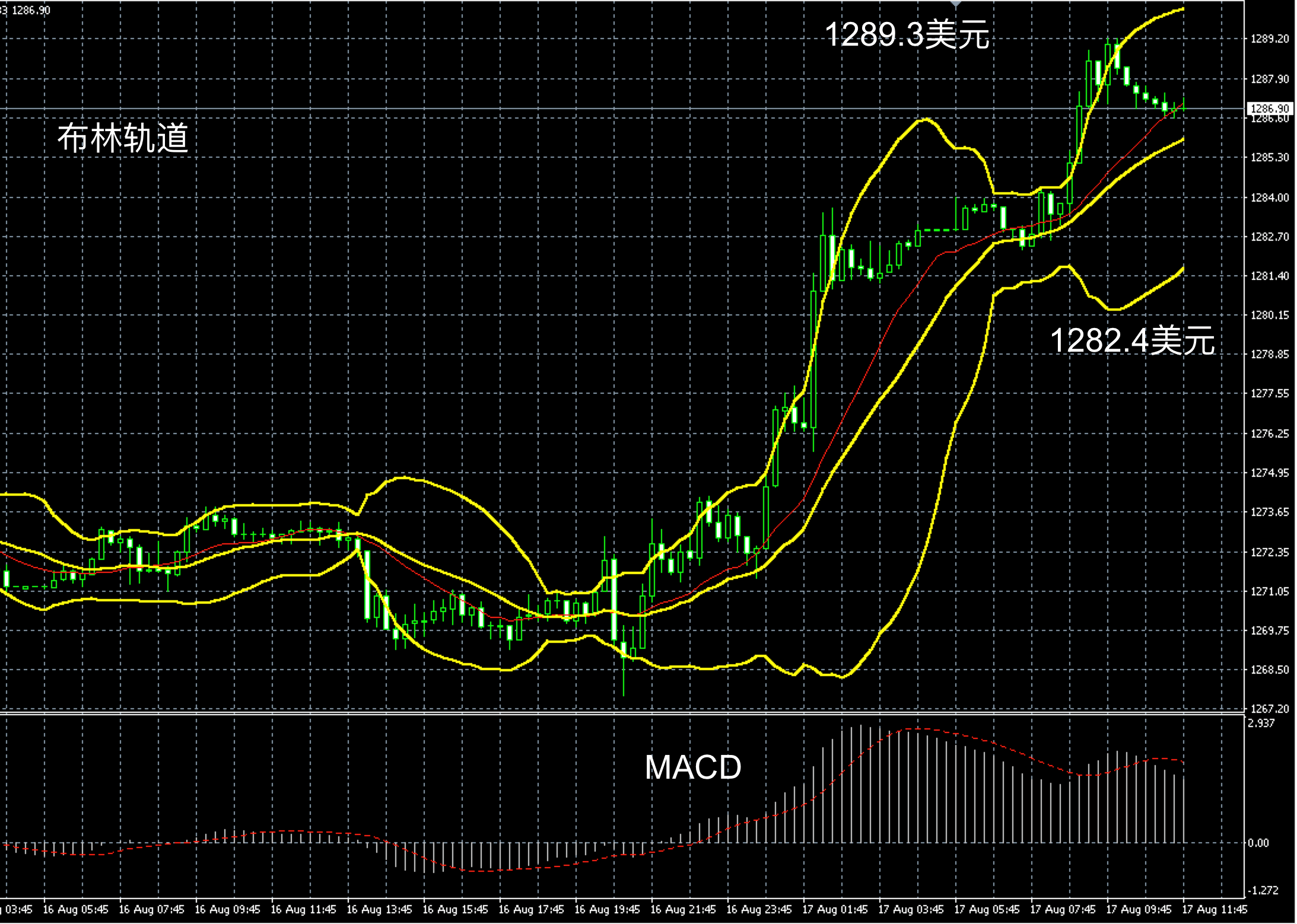Click the 17 Aug 01:45 time label
Image resolution: width=1297 pixels, height=924 pixels.
coord(834,909)
